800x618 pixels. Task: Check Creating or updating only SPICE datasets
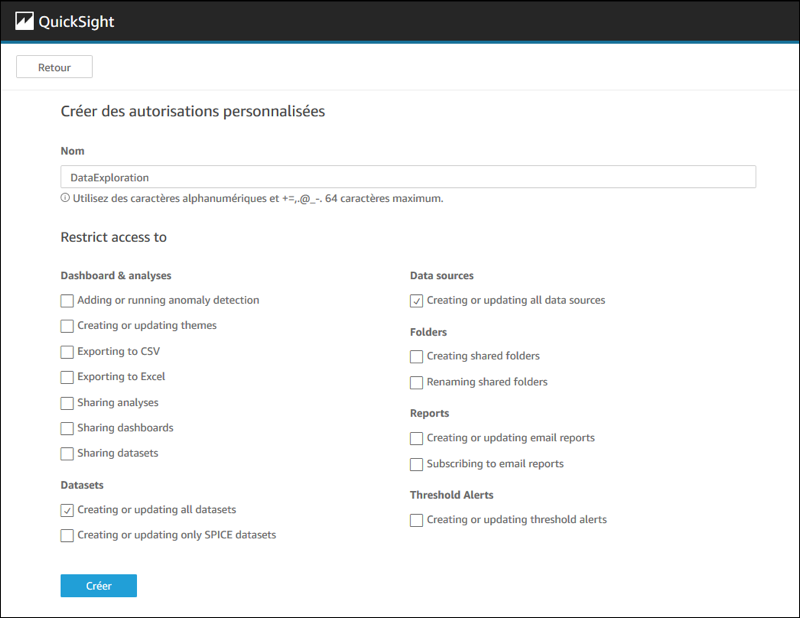[x=67, y=535]
